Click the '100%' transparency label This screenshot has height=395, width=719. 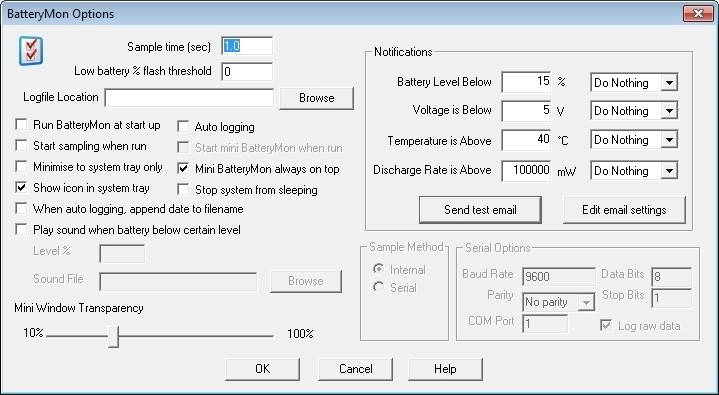[x=300, y=334]
